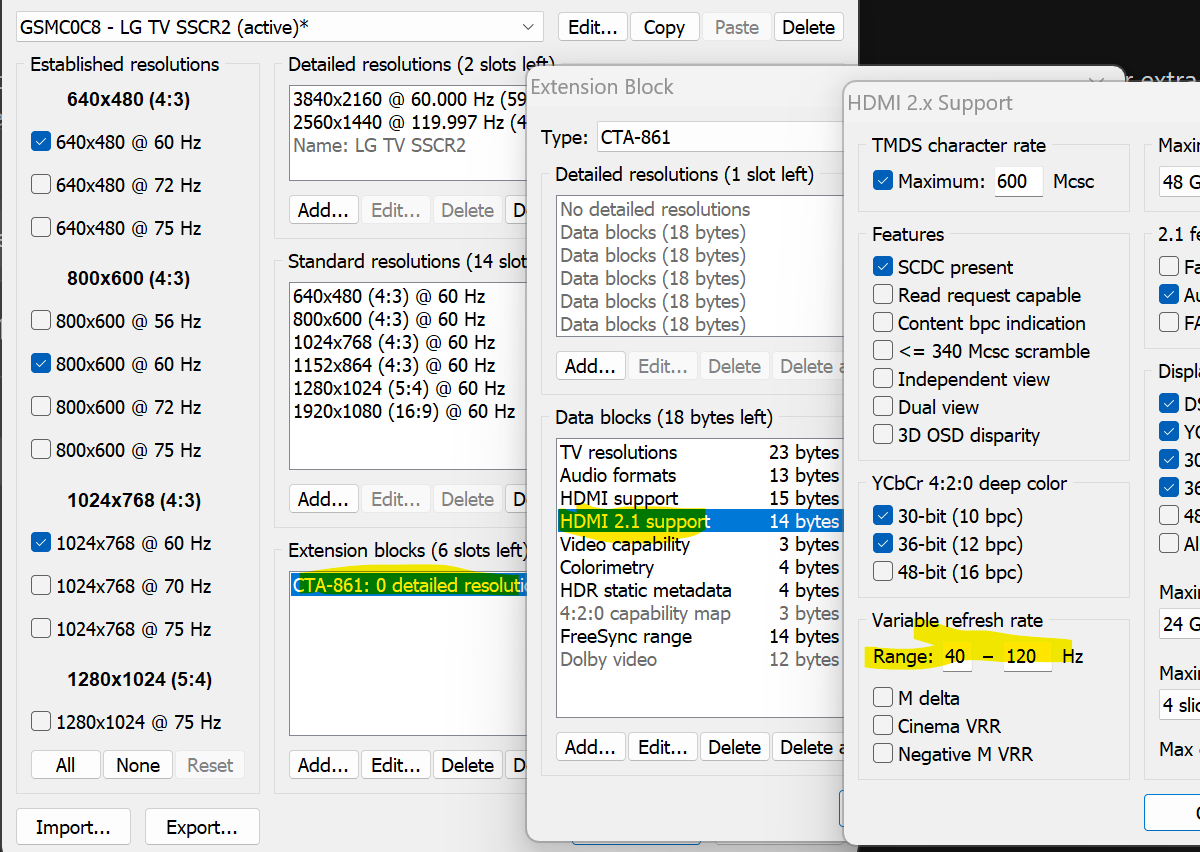Select FreeSync range data block
1200x852 pixels.
(x=699, y=636)
